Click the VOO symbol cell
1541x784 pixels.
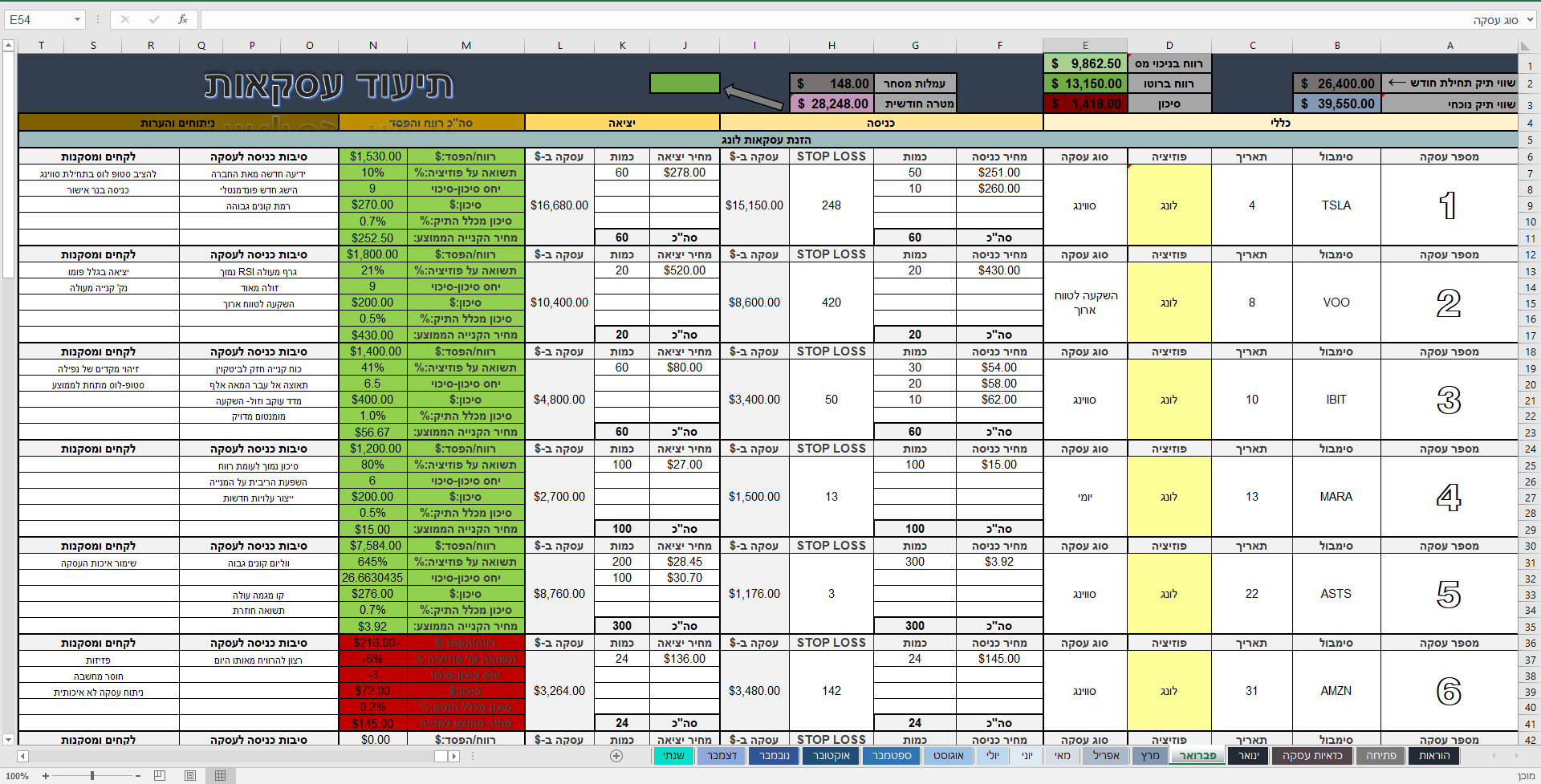tap(1336, 303)
